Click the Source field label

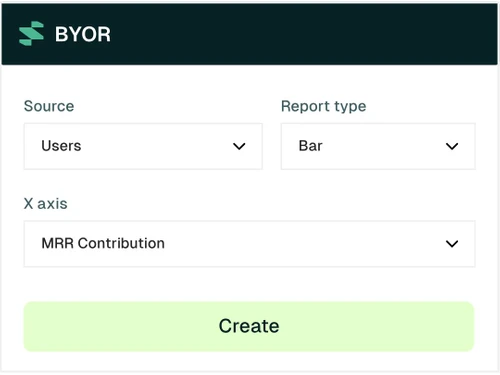(49, 106)
